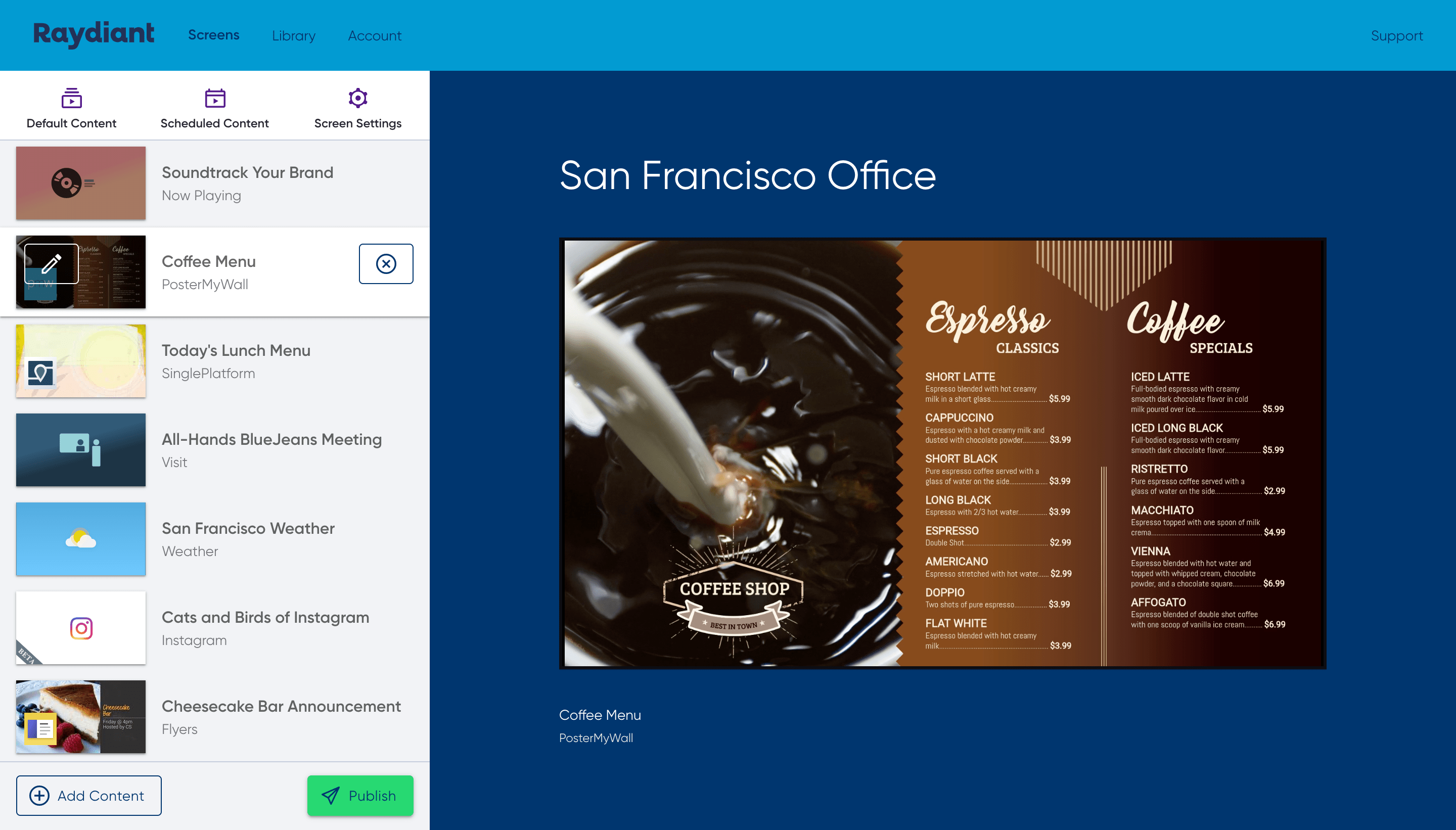Click the "Cheesecake Bar Announcement" title
The image size is (1456, 830).
pyautogui.click(x=282, y=706)
